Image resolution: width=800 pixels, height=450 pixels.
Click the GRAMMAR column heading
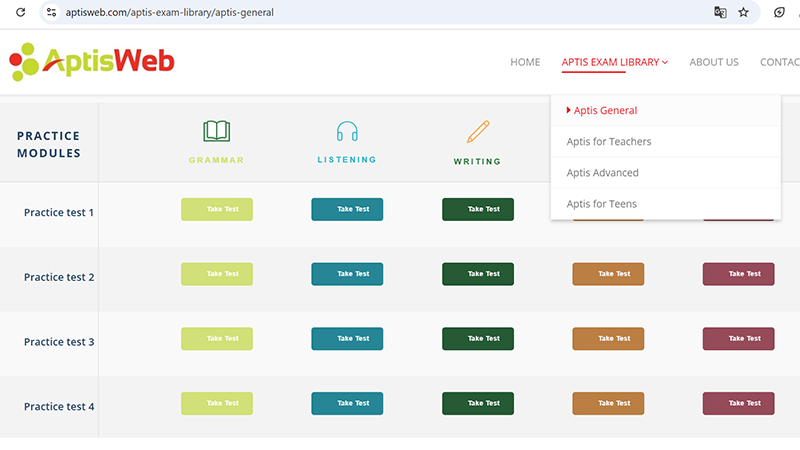pyautogui.click(x=217, y=160)
